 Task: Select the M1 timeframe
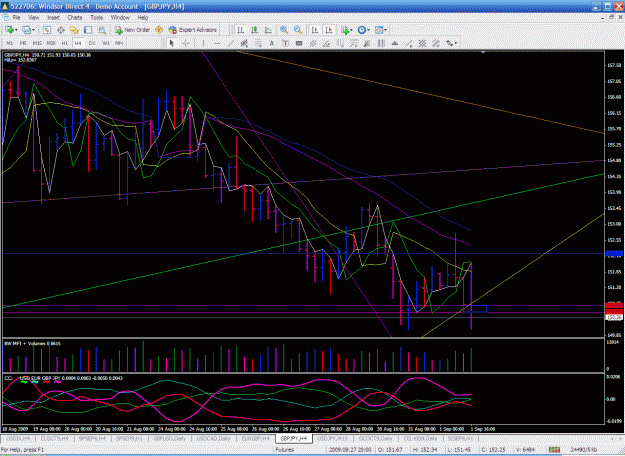[x=10, y=43]
